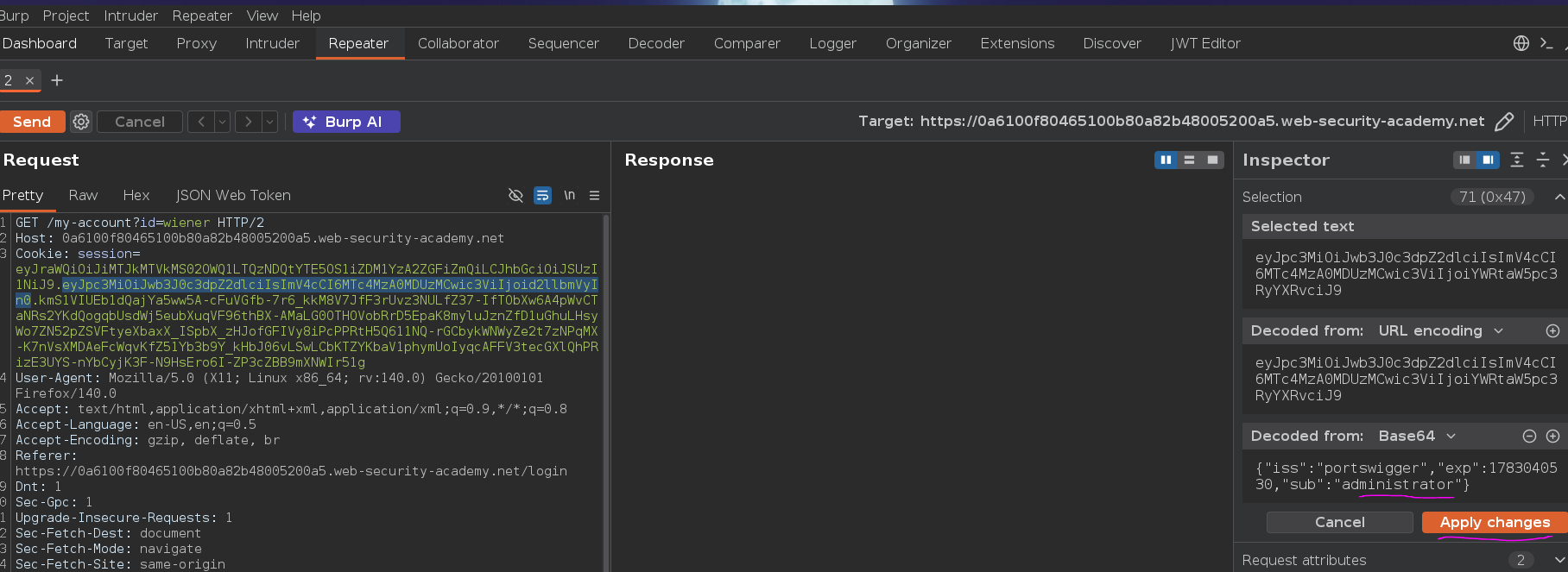Select the Pretty request view tab
1568x572 pixels.
[23, 196]
